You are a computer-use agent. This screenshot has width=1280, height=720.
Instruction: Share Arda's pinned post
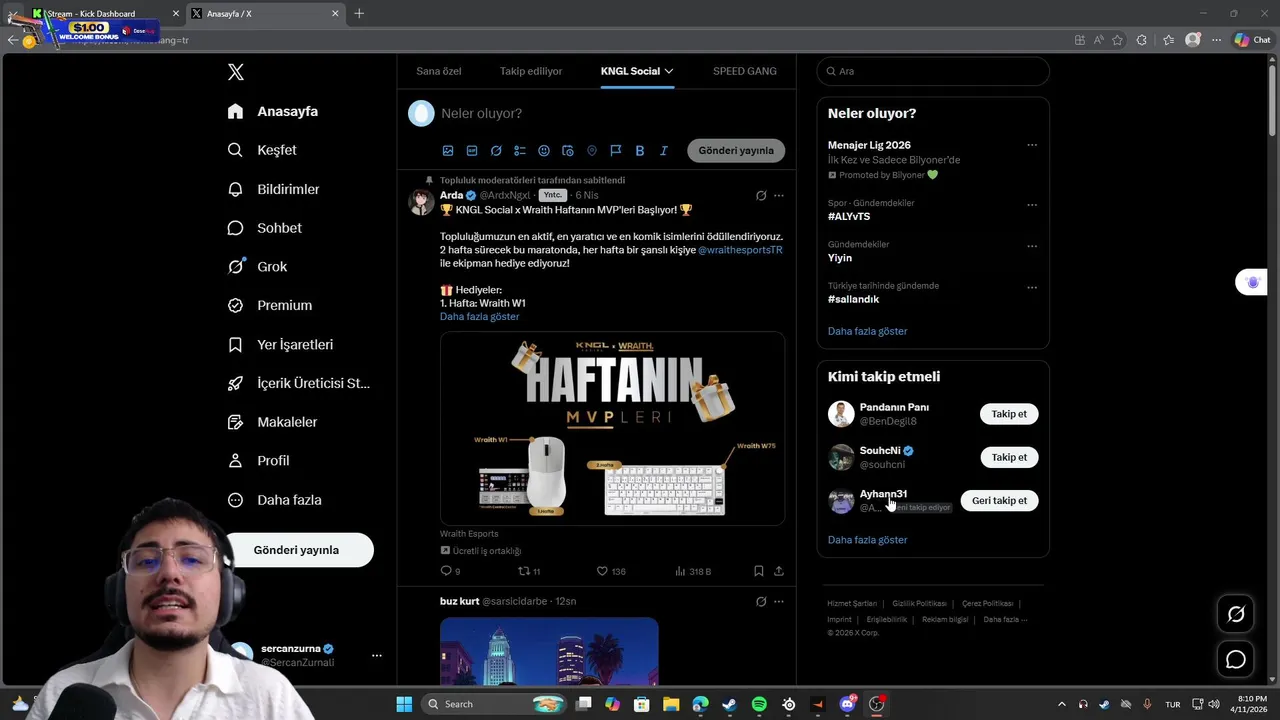click(779, 571)
